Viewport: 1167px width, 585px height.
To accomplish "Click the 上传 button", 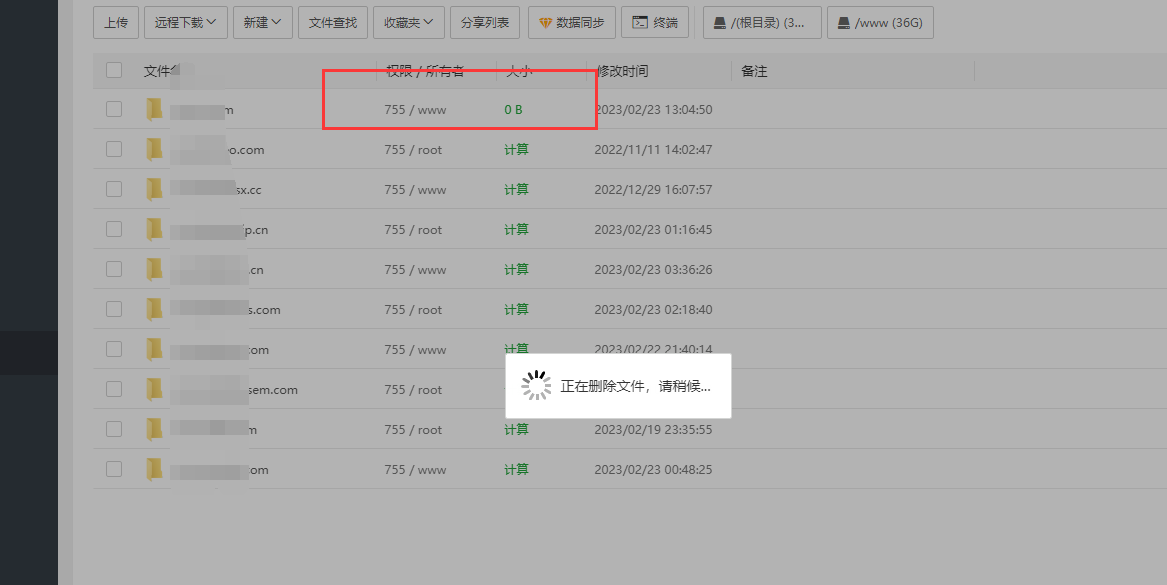I will [x=116, y=22].
